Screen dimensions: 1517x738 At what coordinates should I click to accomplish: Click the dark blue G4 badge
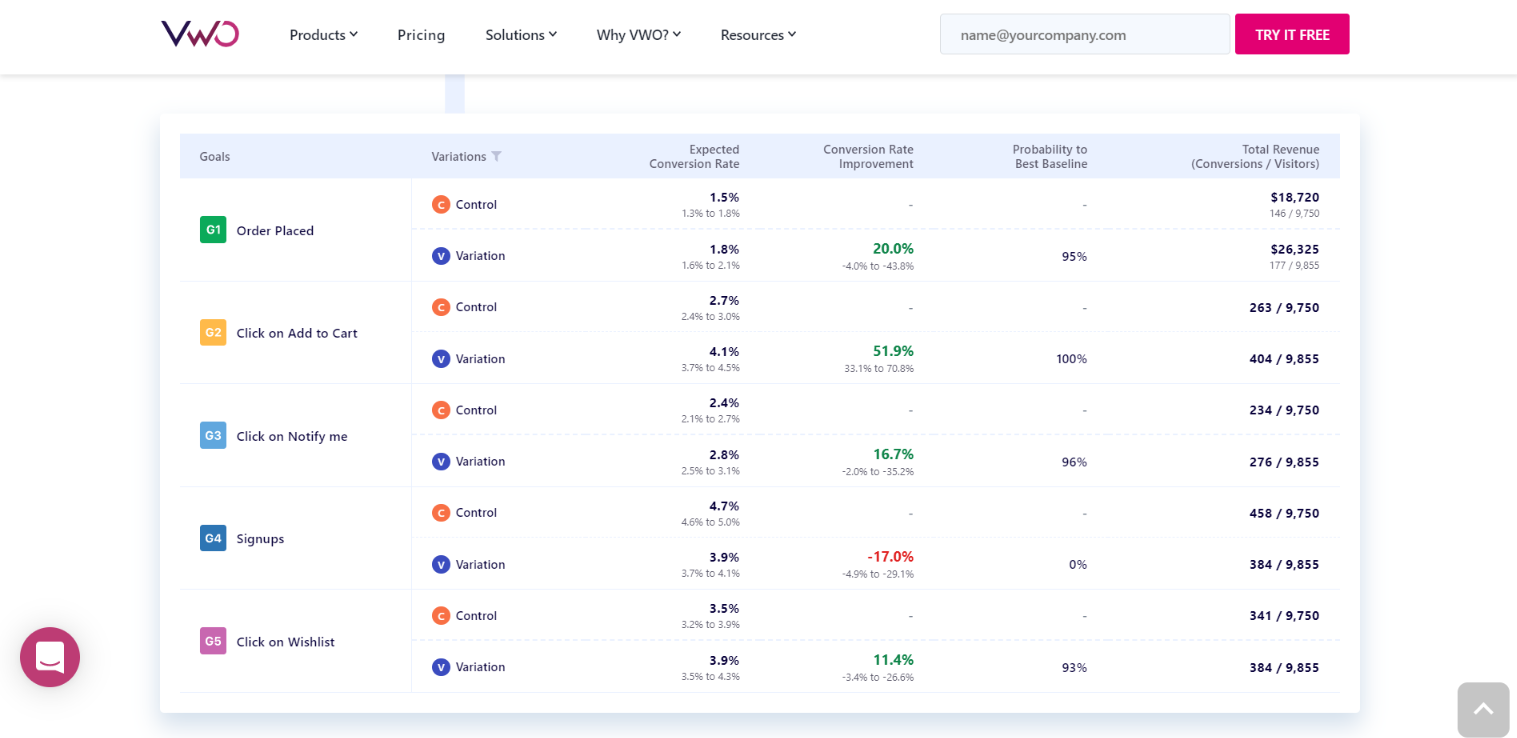point(213,538)
